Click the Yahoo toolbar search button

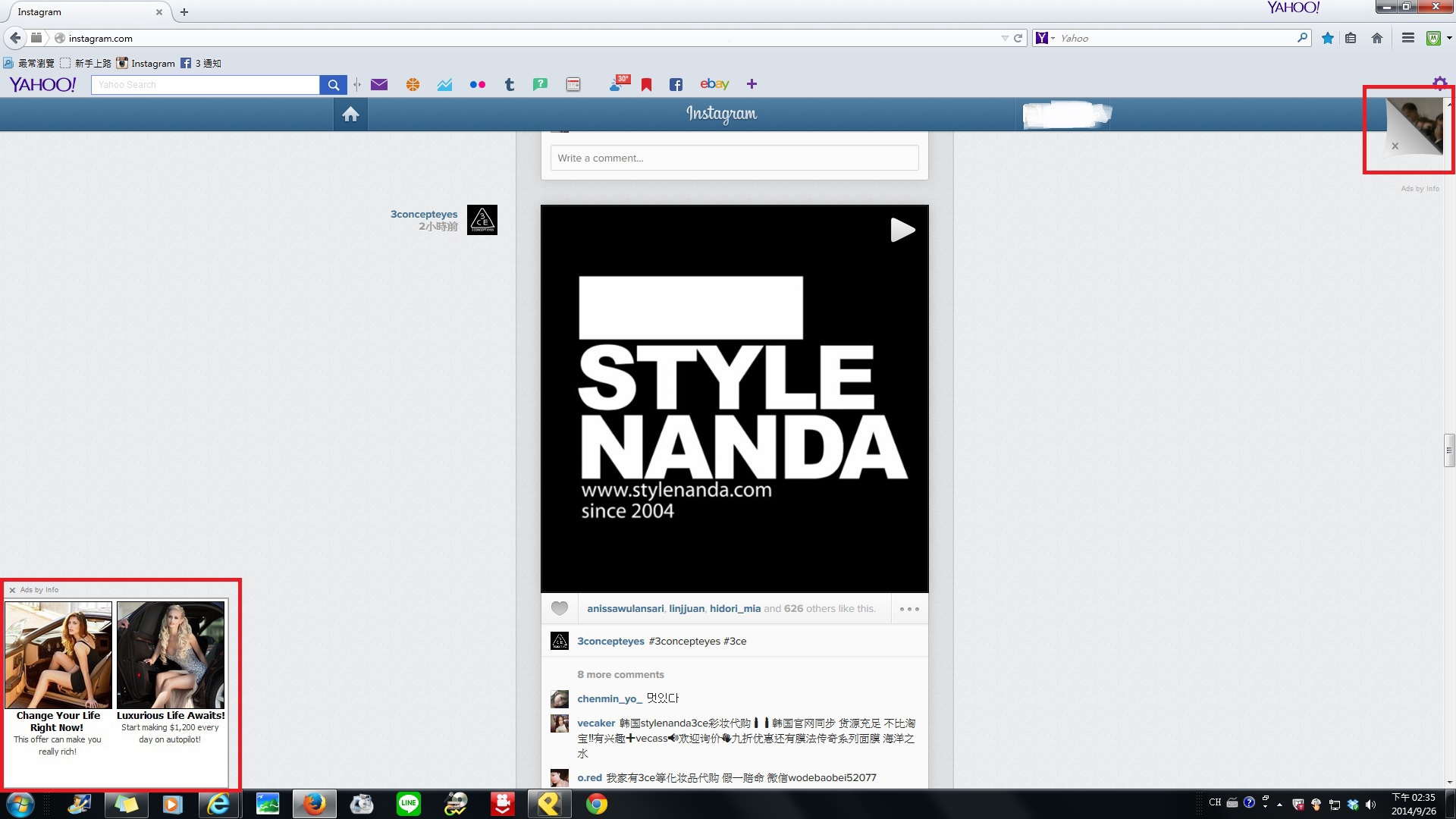pos(333,85)
